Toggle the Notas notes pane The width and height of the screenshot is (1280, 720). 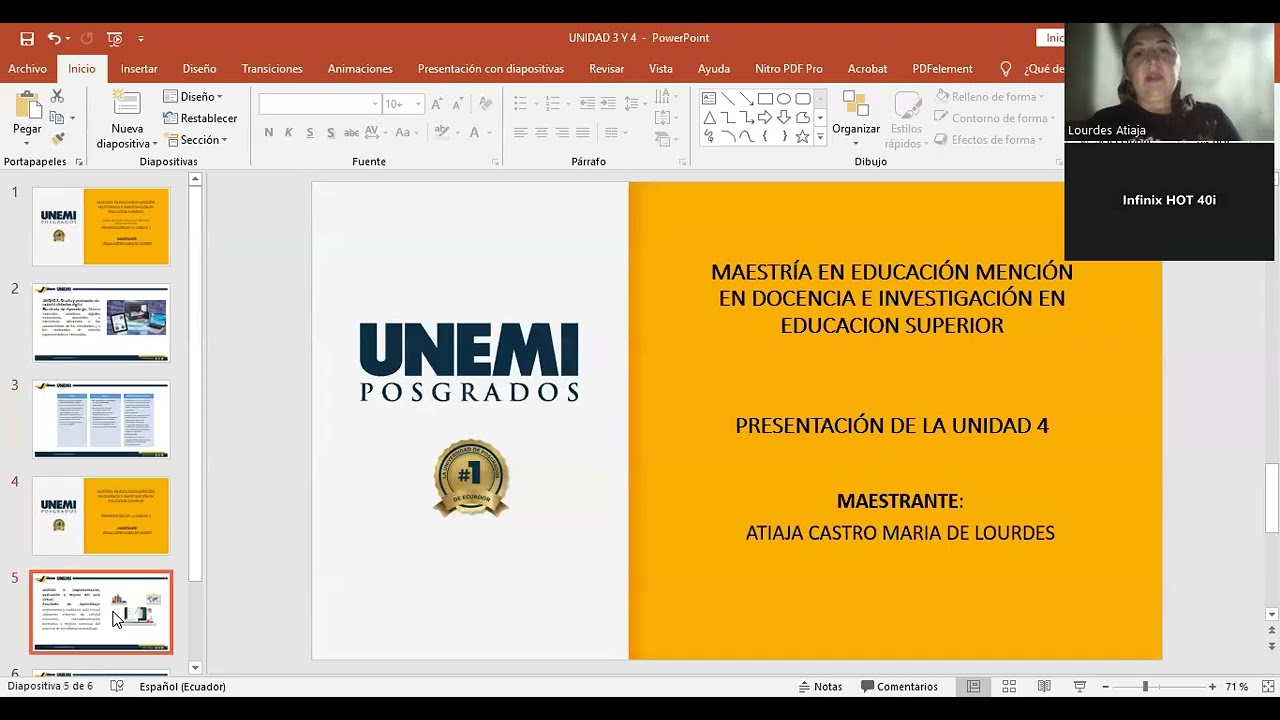coord(820,686)
